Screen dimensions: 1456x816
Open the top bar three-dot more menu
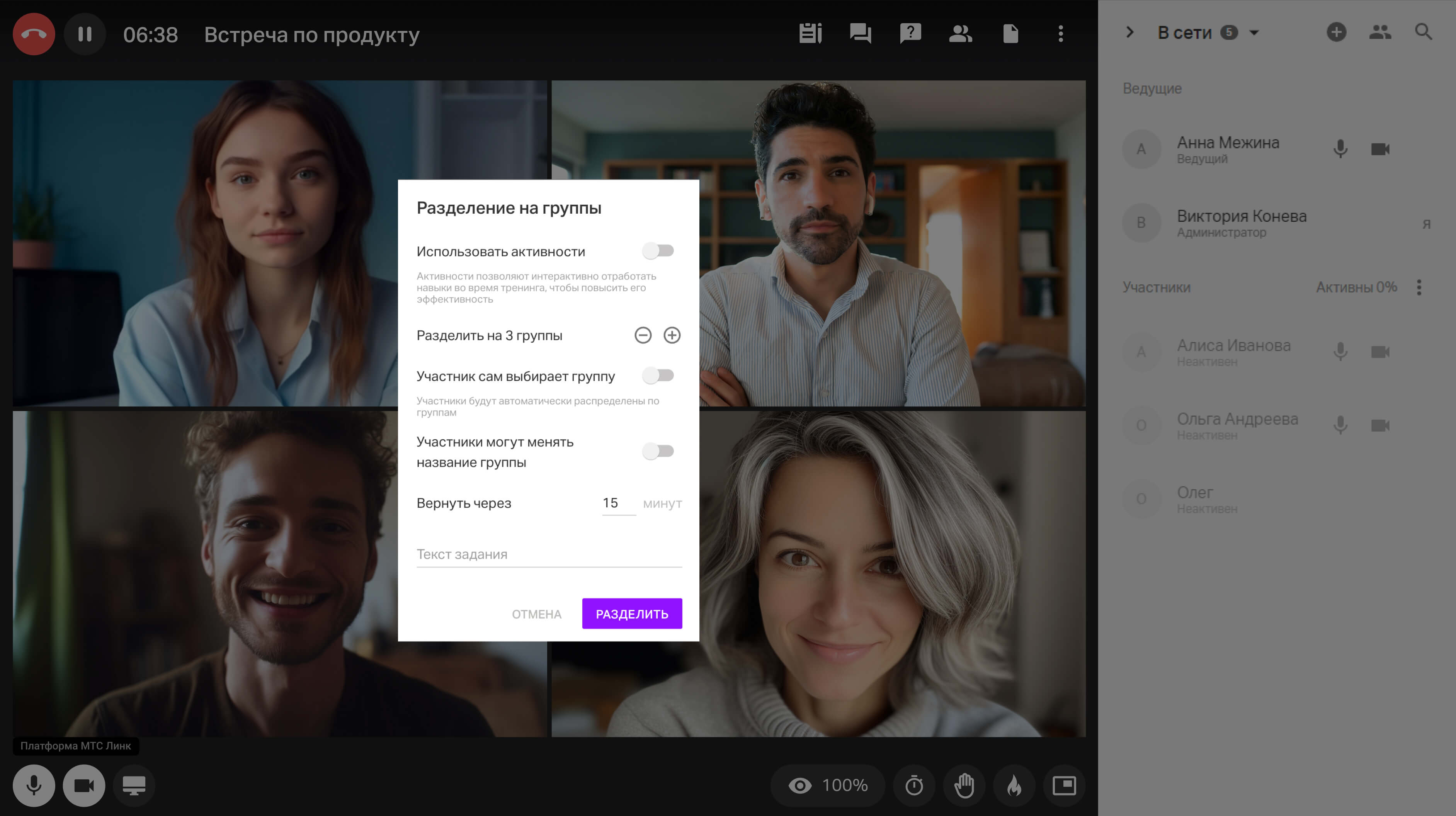(1060, 33)
